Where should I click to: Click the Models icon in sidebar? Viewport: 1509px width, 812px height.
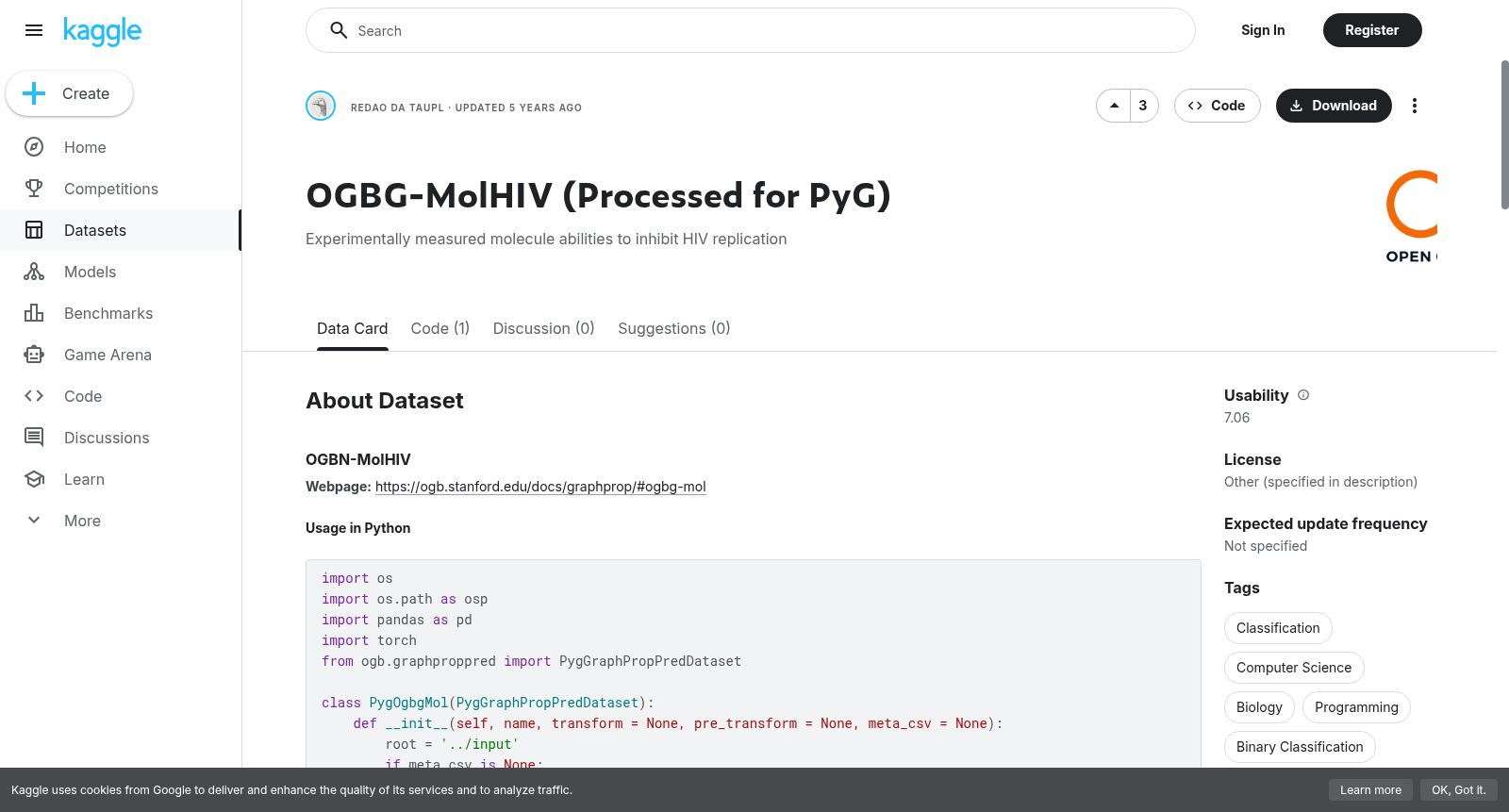34,272
